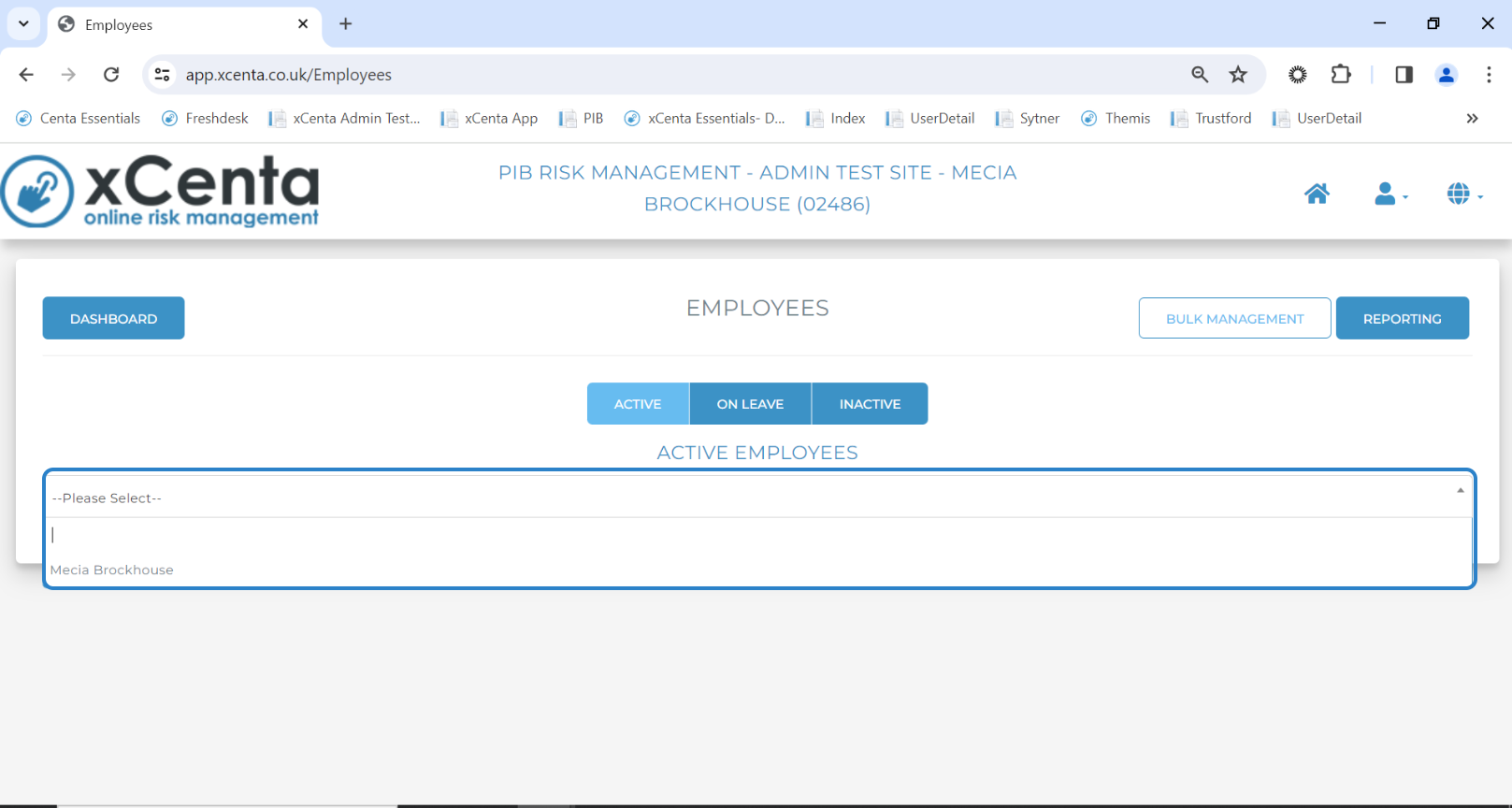
Task: Open Centa Essentials bookmark
Action: coord(79,119)
